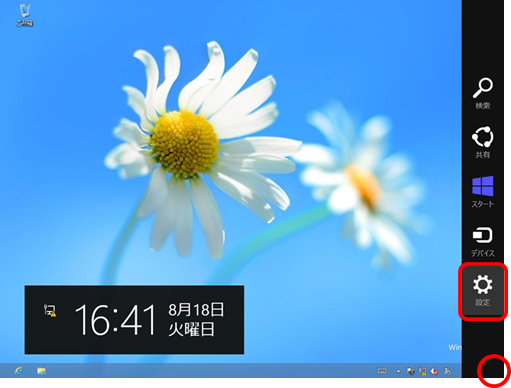Open the Search (検索) charm
This screenshot has width=511, height=388.
pyautogui.click(x=482, y=93)
